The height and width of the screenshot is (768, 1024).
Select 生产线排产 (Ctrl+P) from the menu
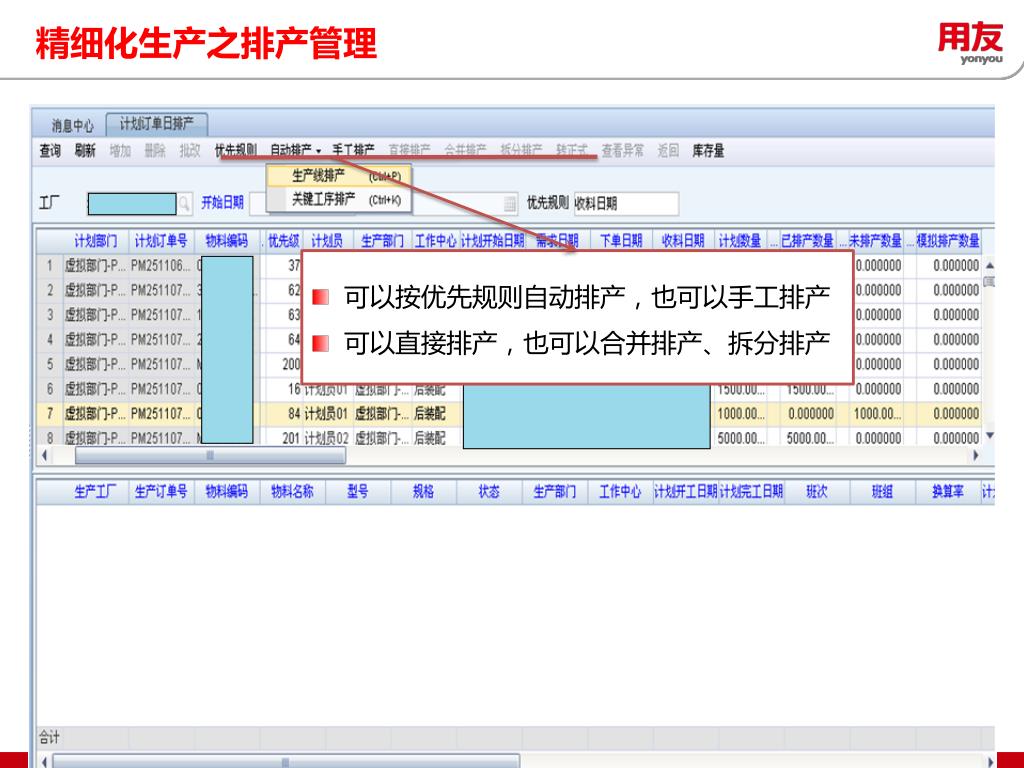(x=340, y=176)
